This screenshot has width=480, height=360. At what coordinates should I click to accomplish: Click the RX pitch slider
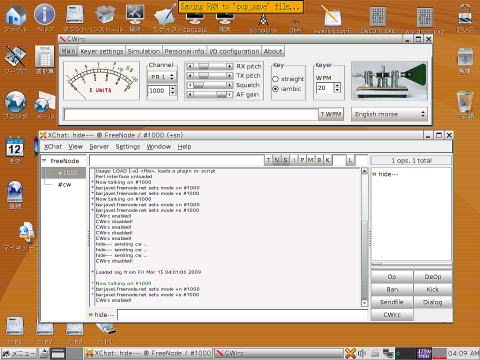[210, 66]
